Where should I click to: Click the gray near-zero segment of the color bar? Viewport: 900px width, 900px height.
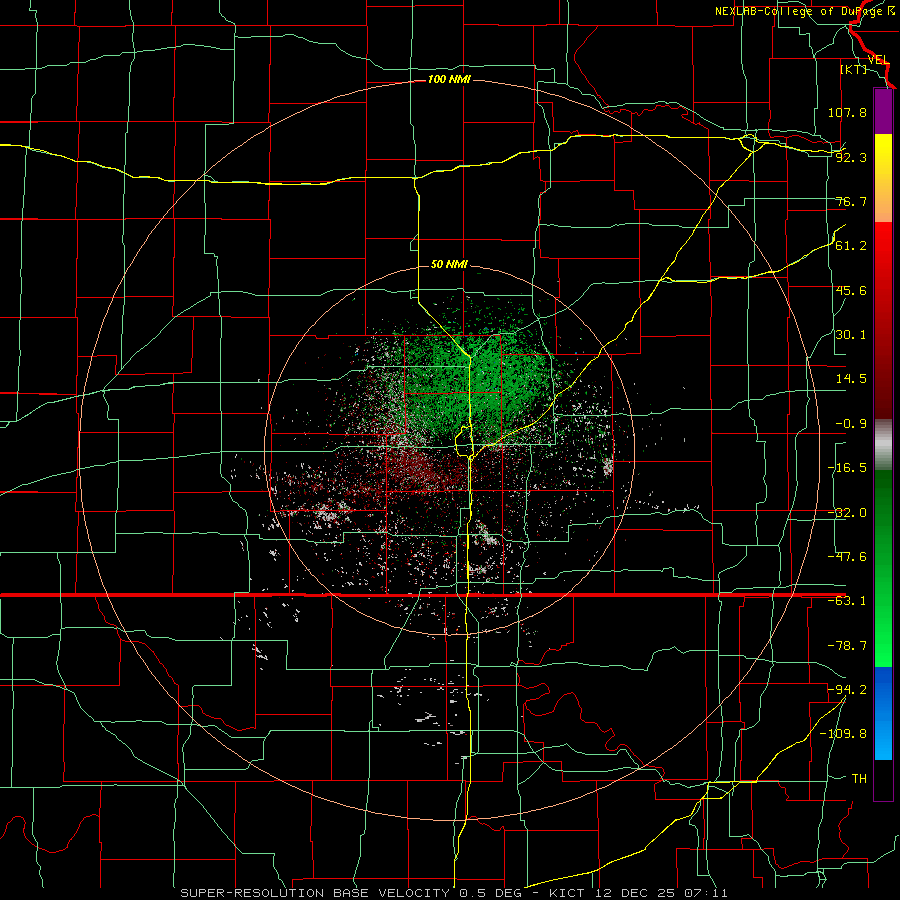883,445
